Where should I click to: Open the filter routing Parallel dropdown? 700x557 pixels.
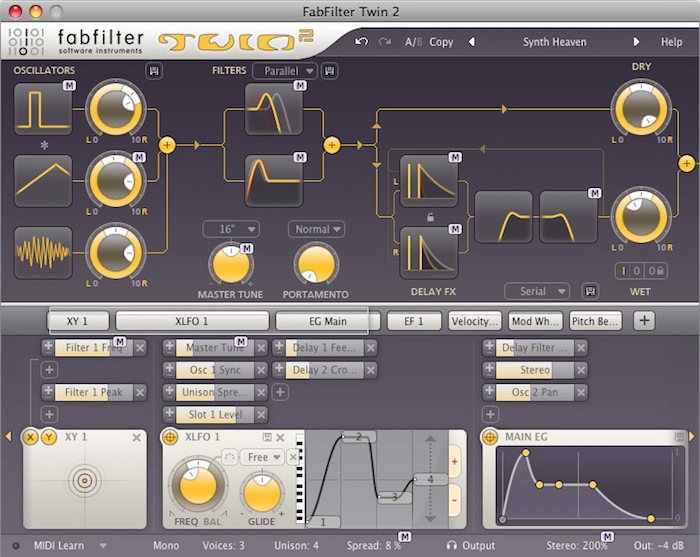pos(285,71)
